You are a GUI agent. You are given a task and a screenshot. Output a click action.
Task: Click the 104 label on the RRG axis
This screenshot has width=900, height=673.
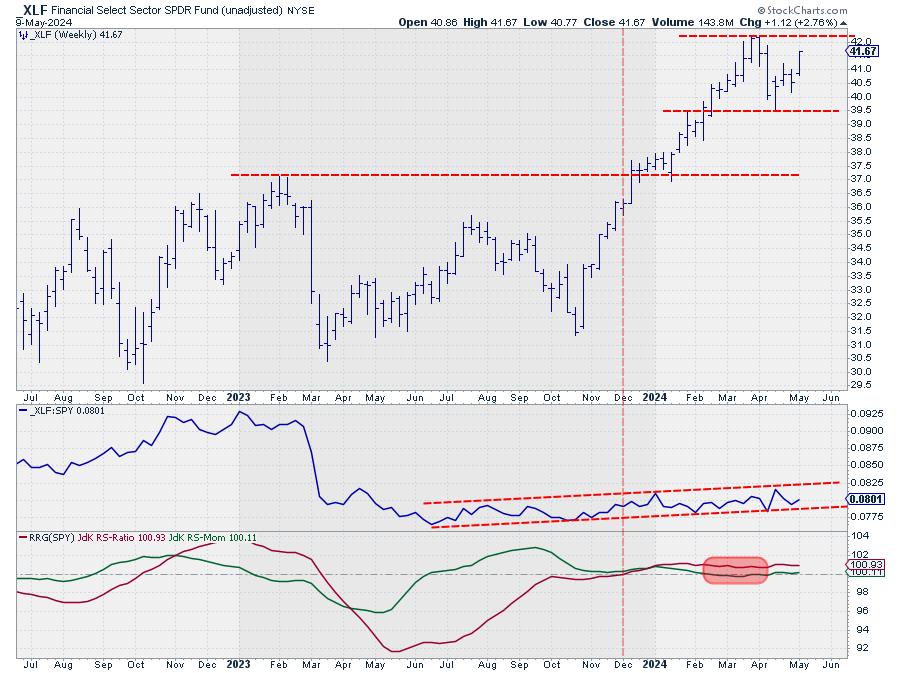tap(858, 536)
